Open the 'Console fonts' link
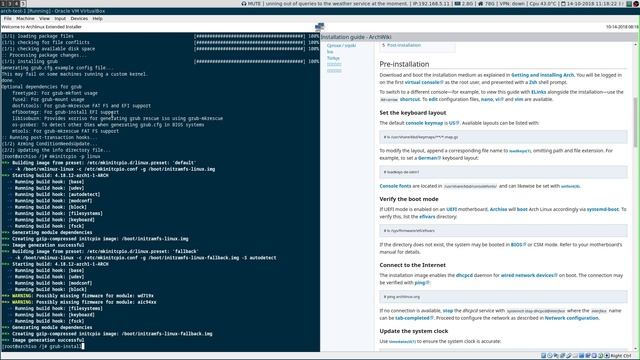640x360 pixels. click(x=395, y=186)
